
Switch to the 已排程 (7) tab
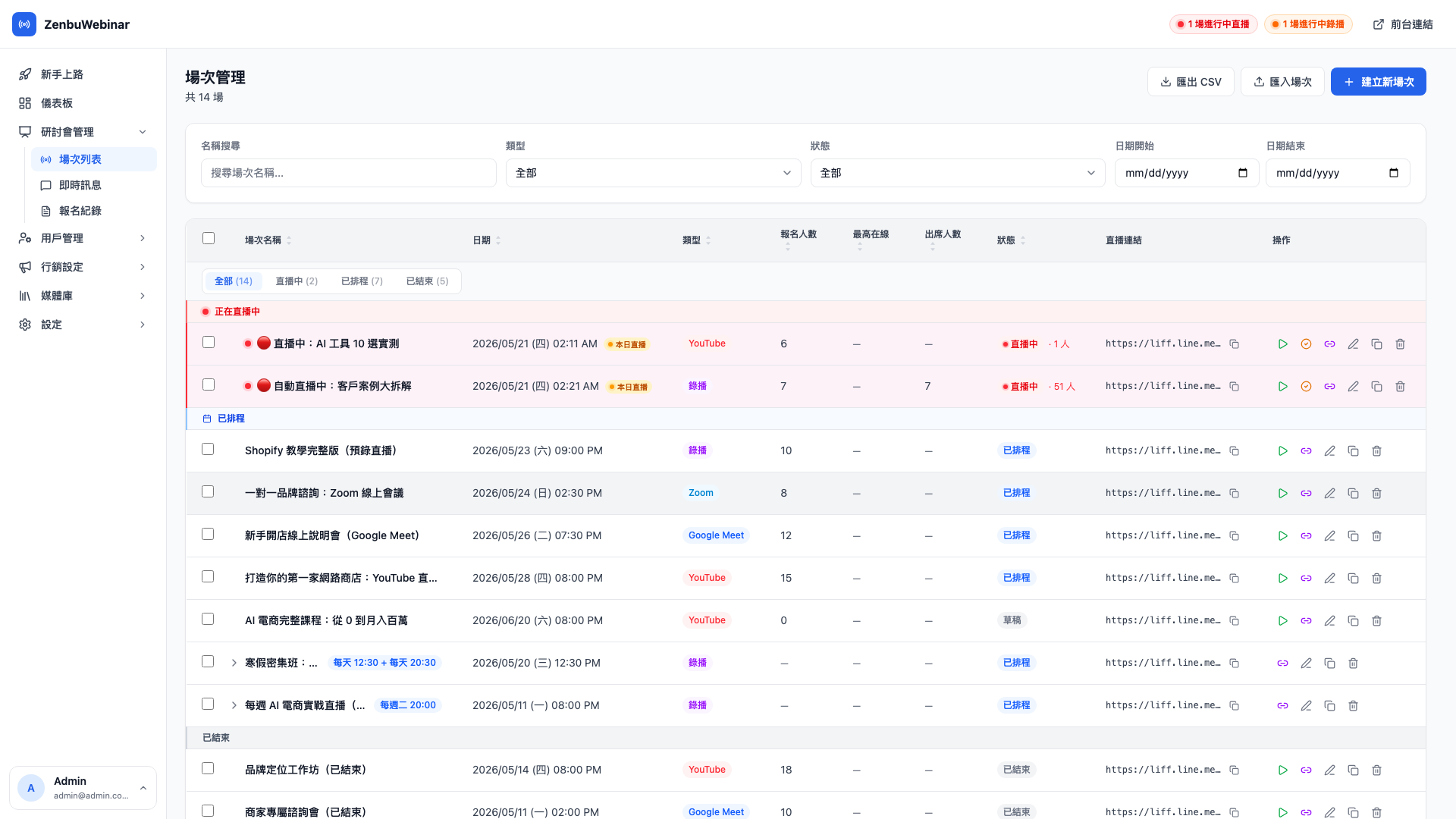(x=362, y=281)
